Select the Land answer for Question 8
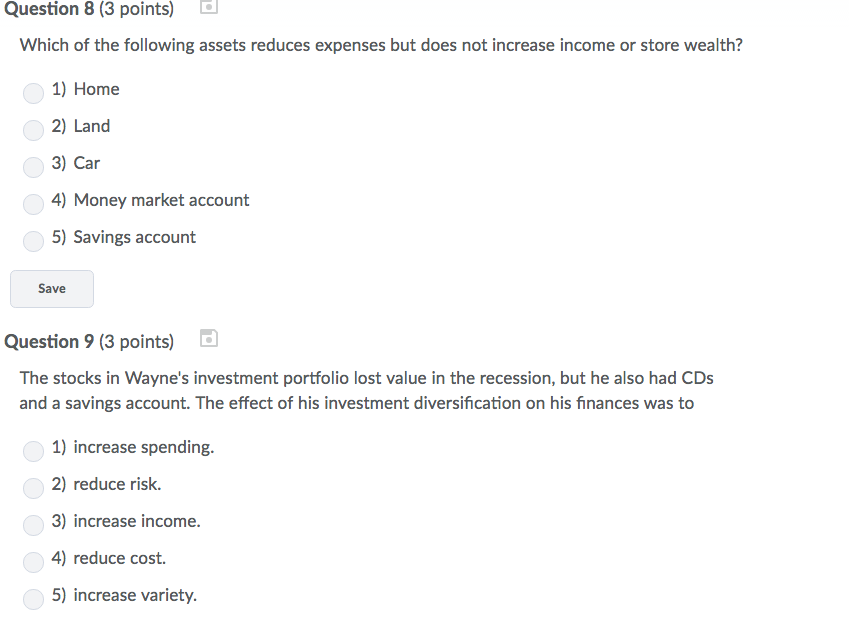Screen dimensions: 849x626 tap(33, 130)
